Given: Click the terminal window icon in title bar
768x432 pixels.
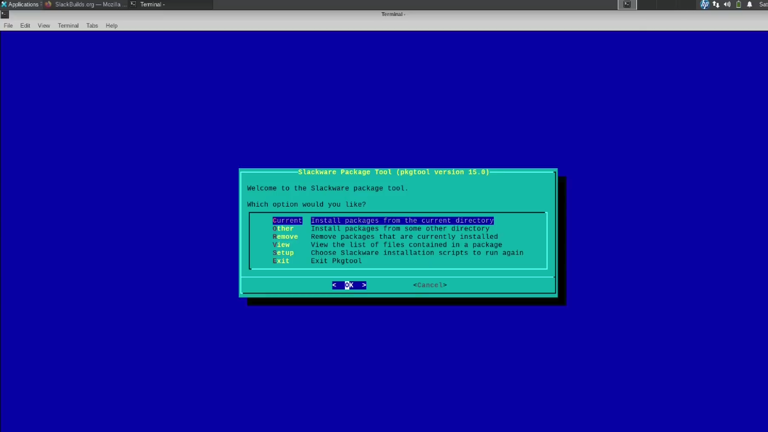Looking at the screenshot, I should [x=5, y=14].
